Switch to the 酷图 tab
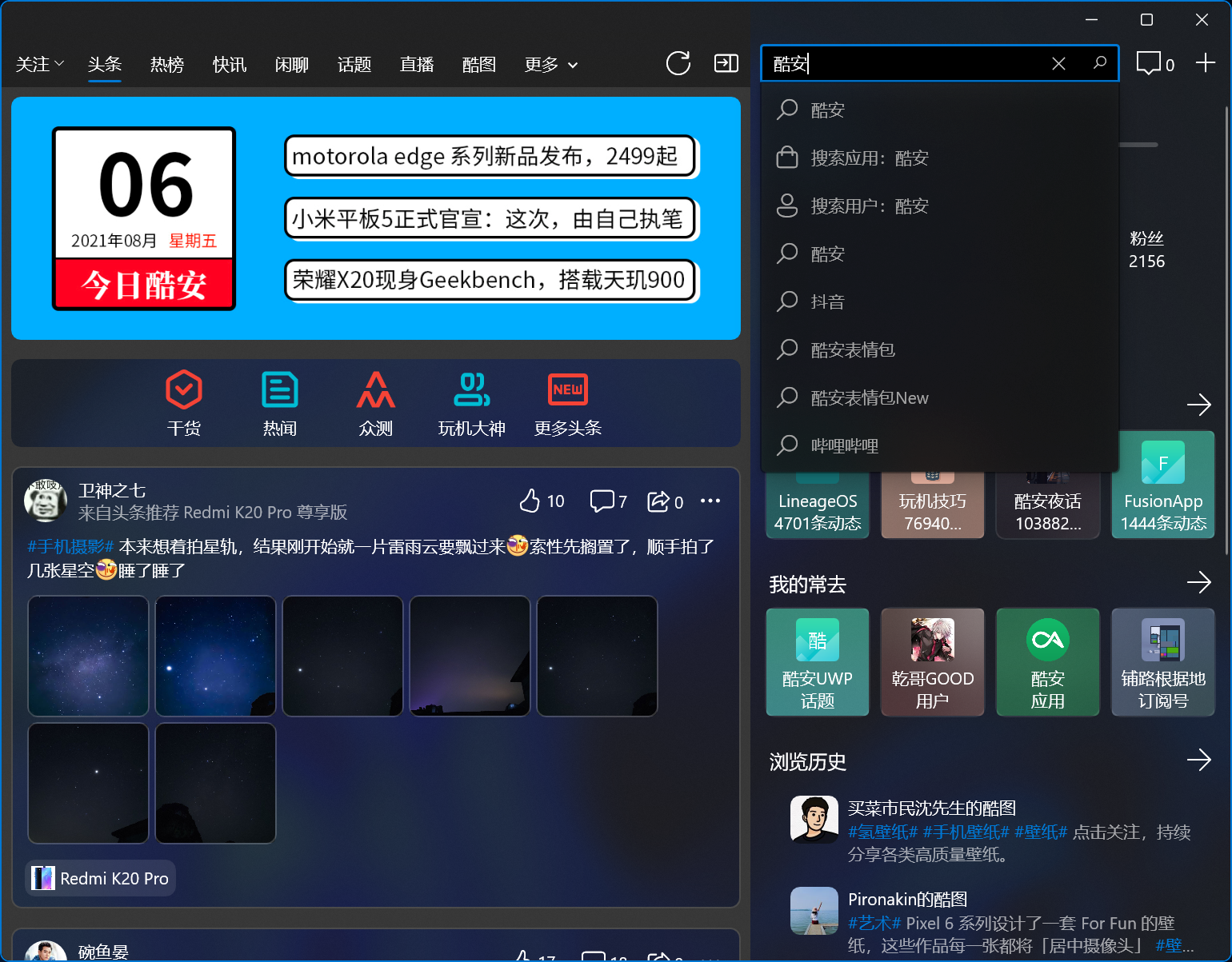1232x962 pixels. (x=479, y=65)
